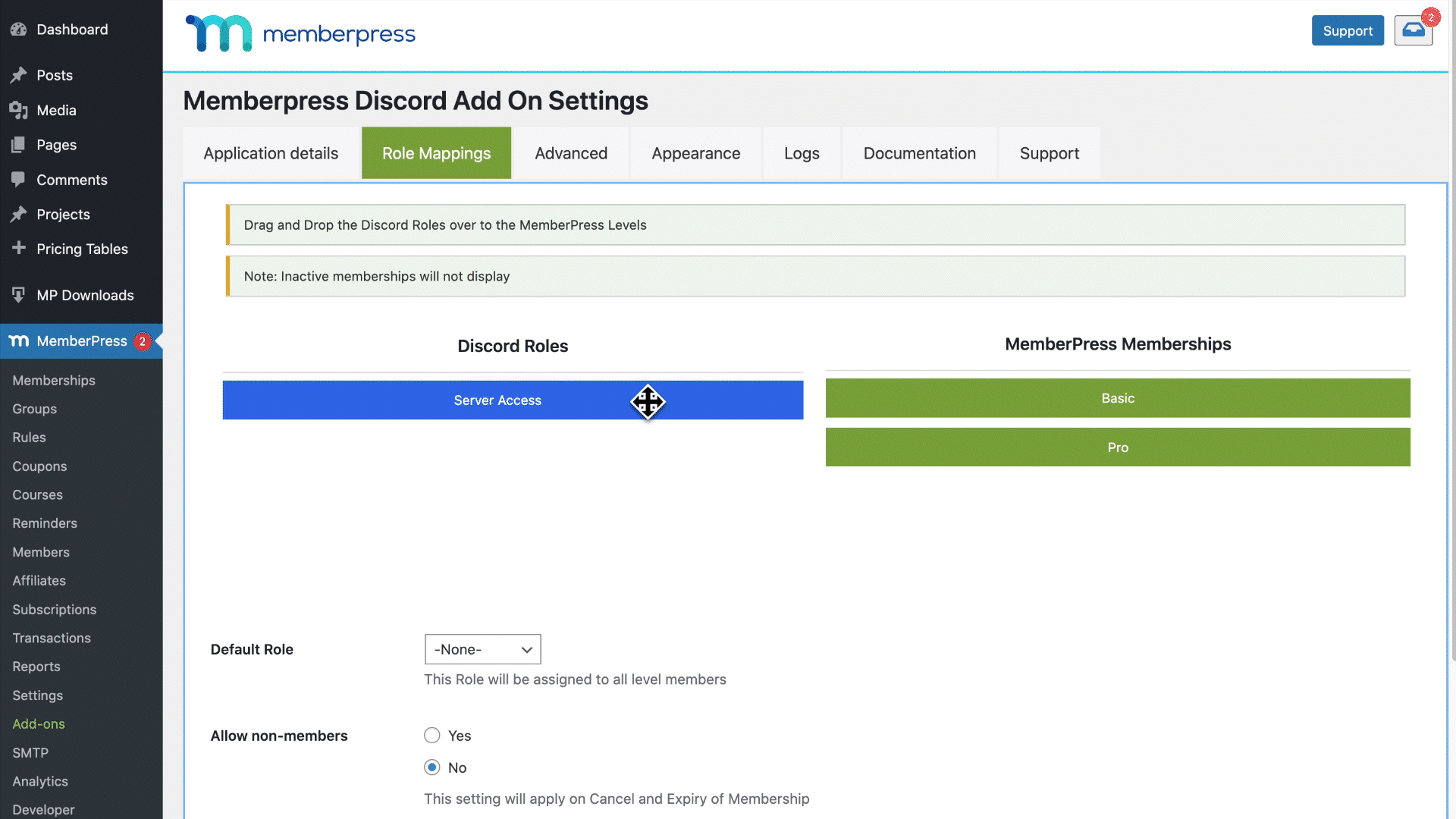This screenshot has height=819, width=1456.
Task: Open the Support tab in settings
Action: click(x=1049, y=153)
